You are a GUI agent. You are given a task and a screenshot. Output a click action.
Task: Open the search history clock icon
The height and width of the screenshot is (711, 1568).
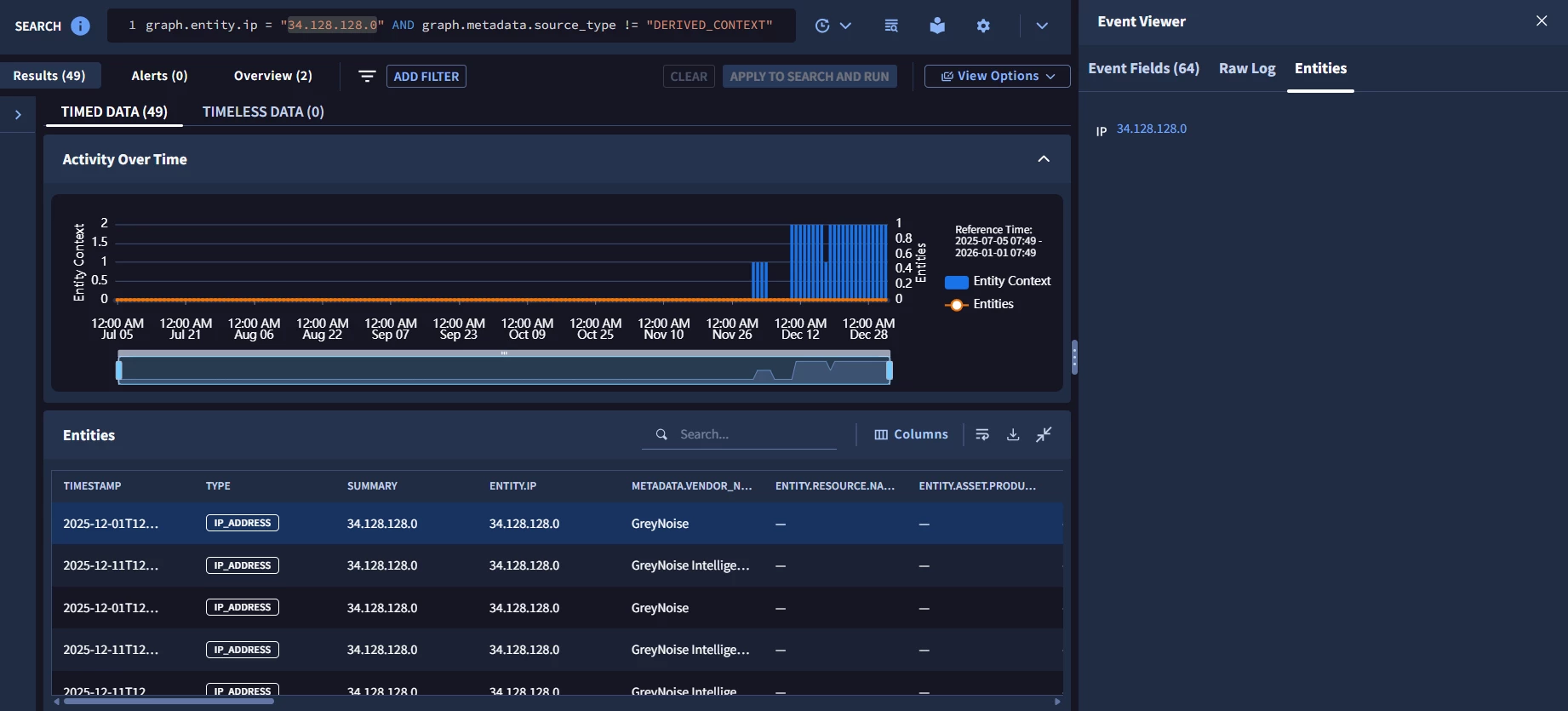(x=822, y=26)
